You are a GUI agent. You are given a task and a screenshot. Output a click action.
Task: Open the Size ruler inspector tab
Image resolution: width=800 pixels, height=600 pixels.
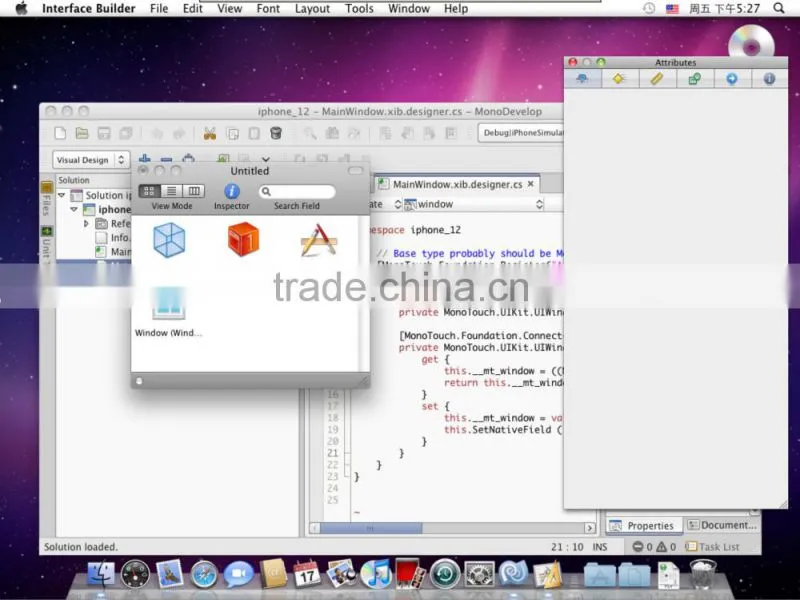pyautogui.click(x=657, y=79)
